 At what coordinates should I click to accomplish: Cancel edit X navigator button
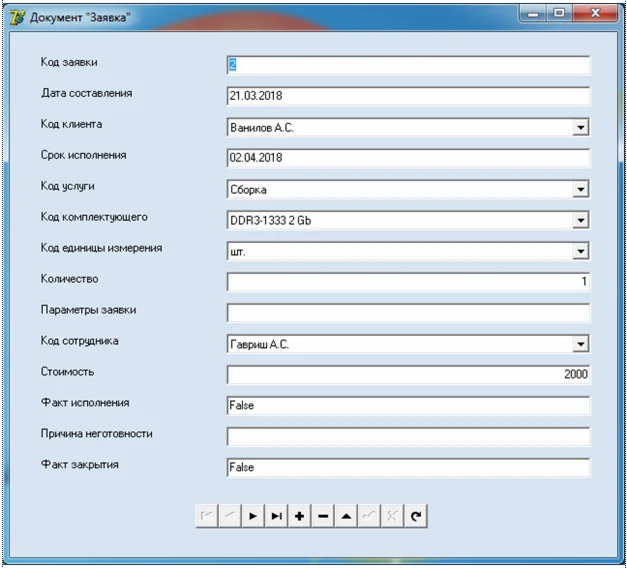pos(392,516)
